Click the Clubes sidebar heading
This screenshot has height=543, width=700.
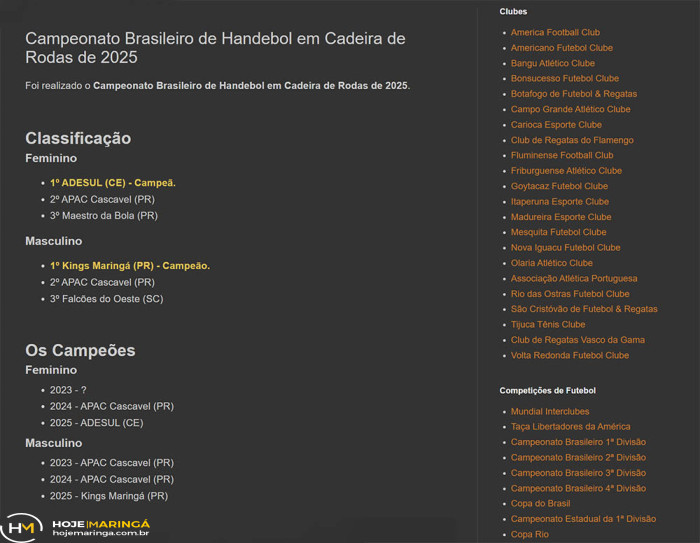coord(513,12)
